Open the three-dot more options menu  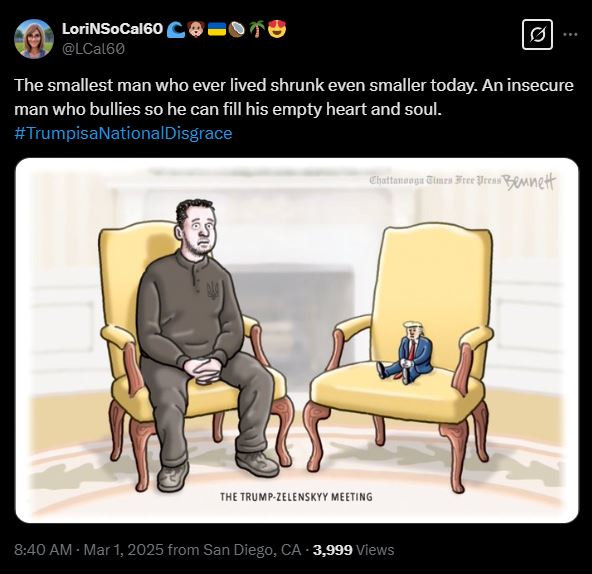(x=570, y=34)
